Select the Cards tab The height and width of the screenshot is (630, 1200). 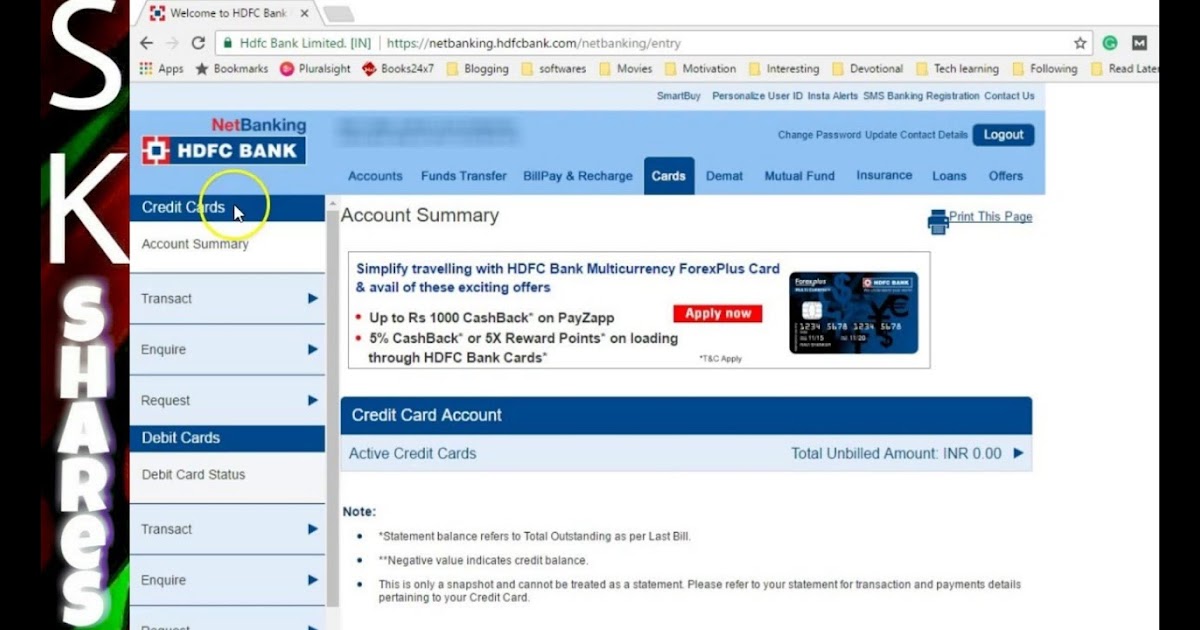pos(669,176)
